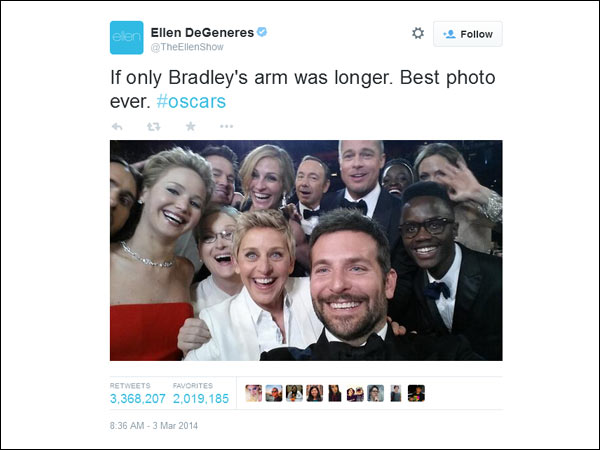Open the second retweeter avatar thumbnail
Screen dimensions: 600x450
pyautogui.click(x=274, y=393)
